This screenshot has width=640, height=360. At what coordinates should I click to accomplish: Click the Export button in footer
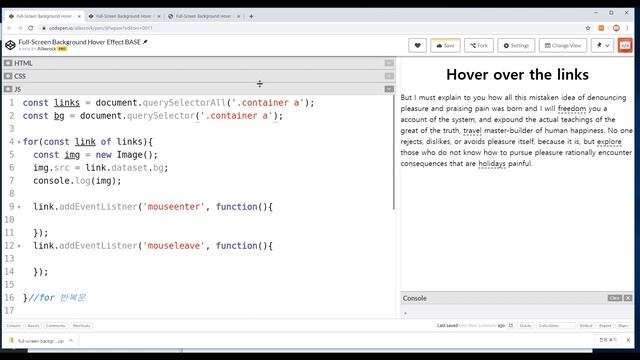605,326
